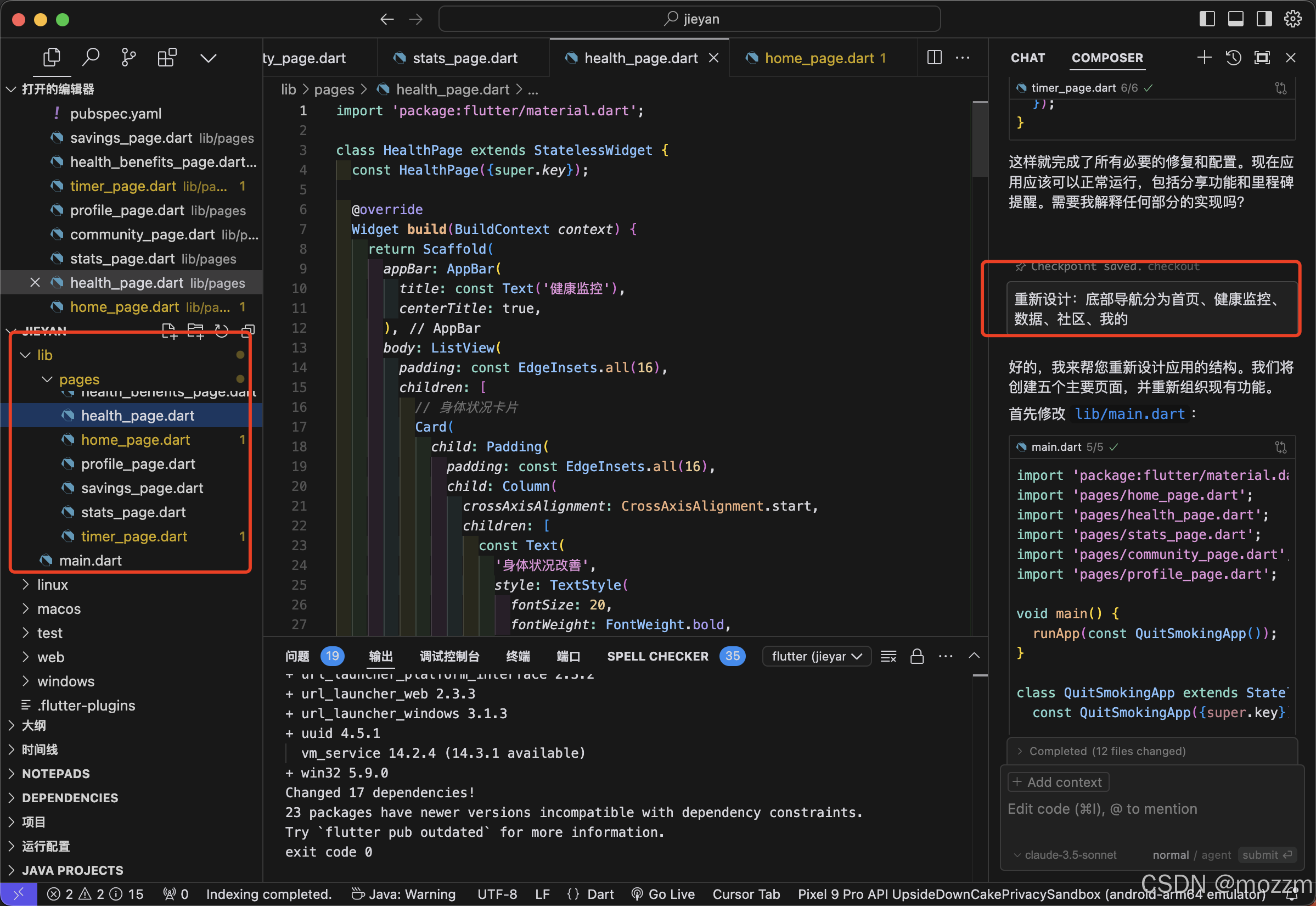
Task: Click the Add context button
Action: (x=1058, y=782)
